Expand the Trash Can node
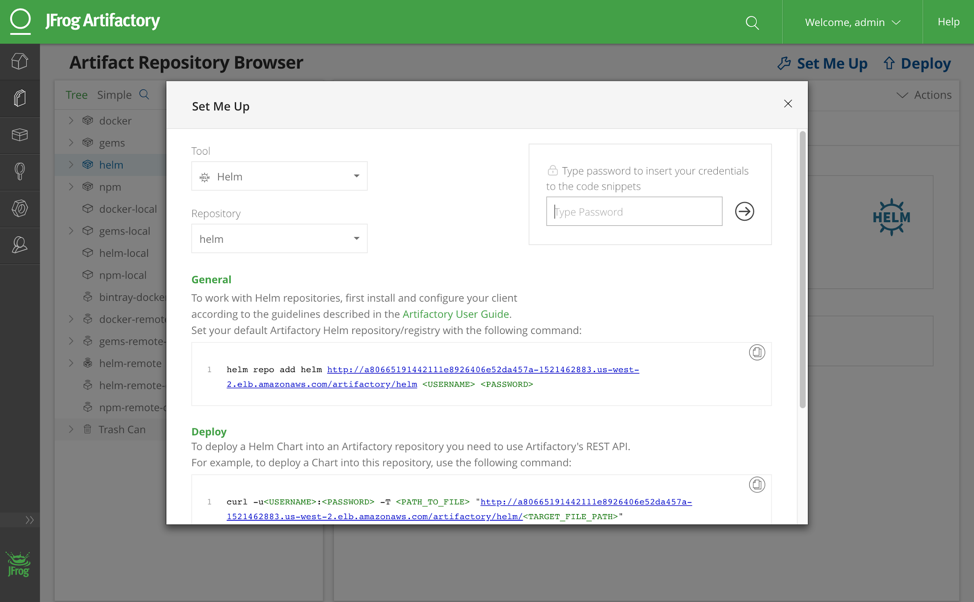 71,429
